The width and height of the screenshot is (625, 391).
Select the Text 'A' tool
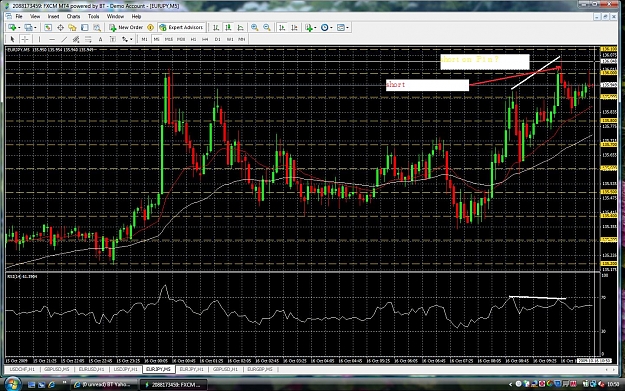click(x=100, y=39)
